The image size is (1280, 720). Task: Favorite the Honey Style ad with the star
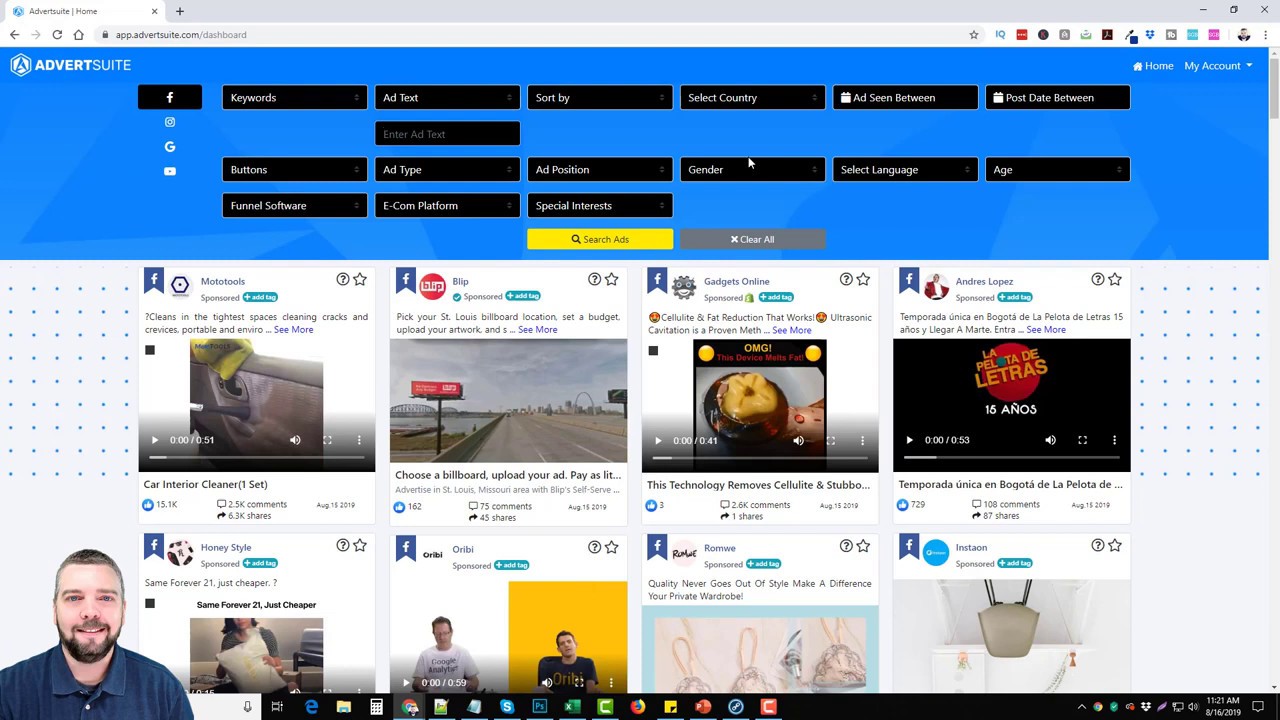pos(360,546)
